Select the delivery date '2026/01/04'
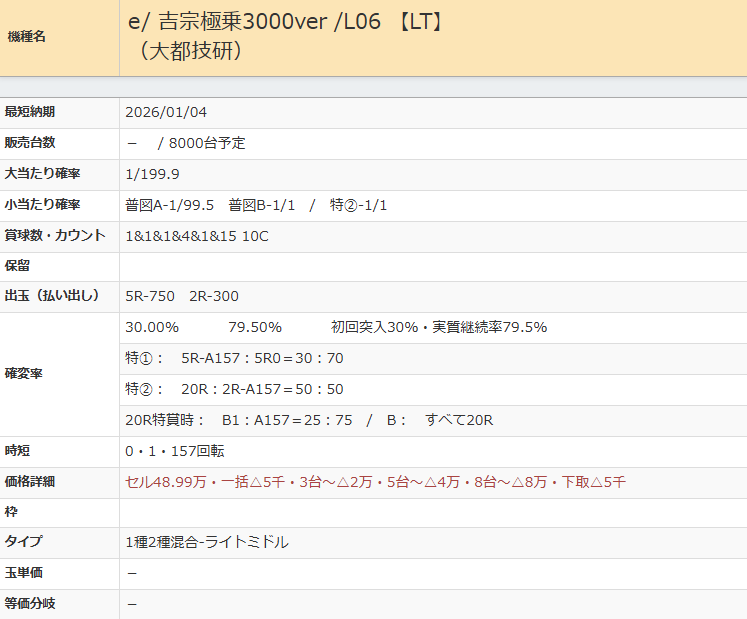Viewport: 747px width, 619px height. [166, 112]
